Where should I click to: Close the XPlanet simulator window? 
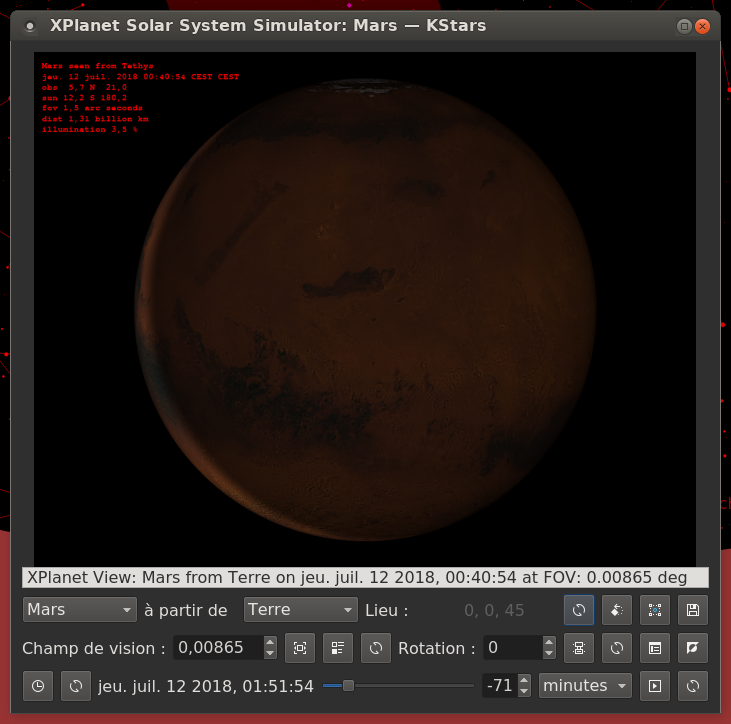pyautogui.click(x=702, y=26)
